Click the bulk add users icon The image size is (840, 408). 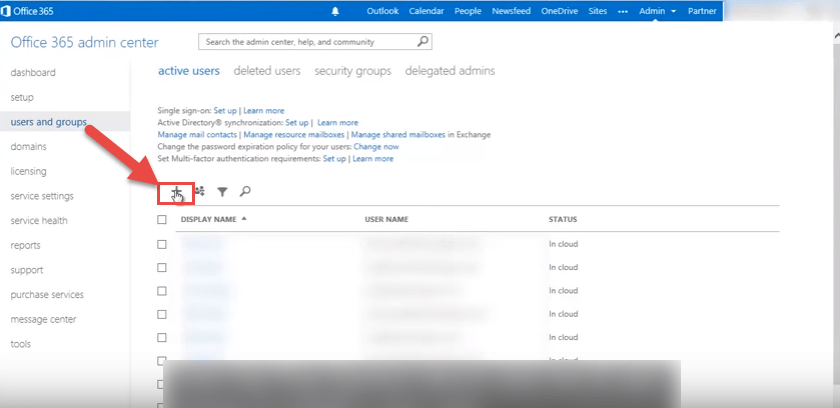tap(199, 191)
